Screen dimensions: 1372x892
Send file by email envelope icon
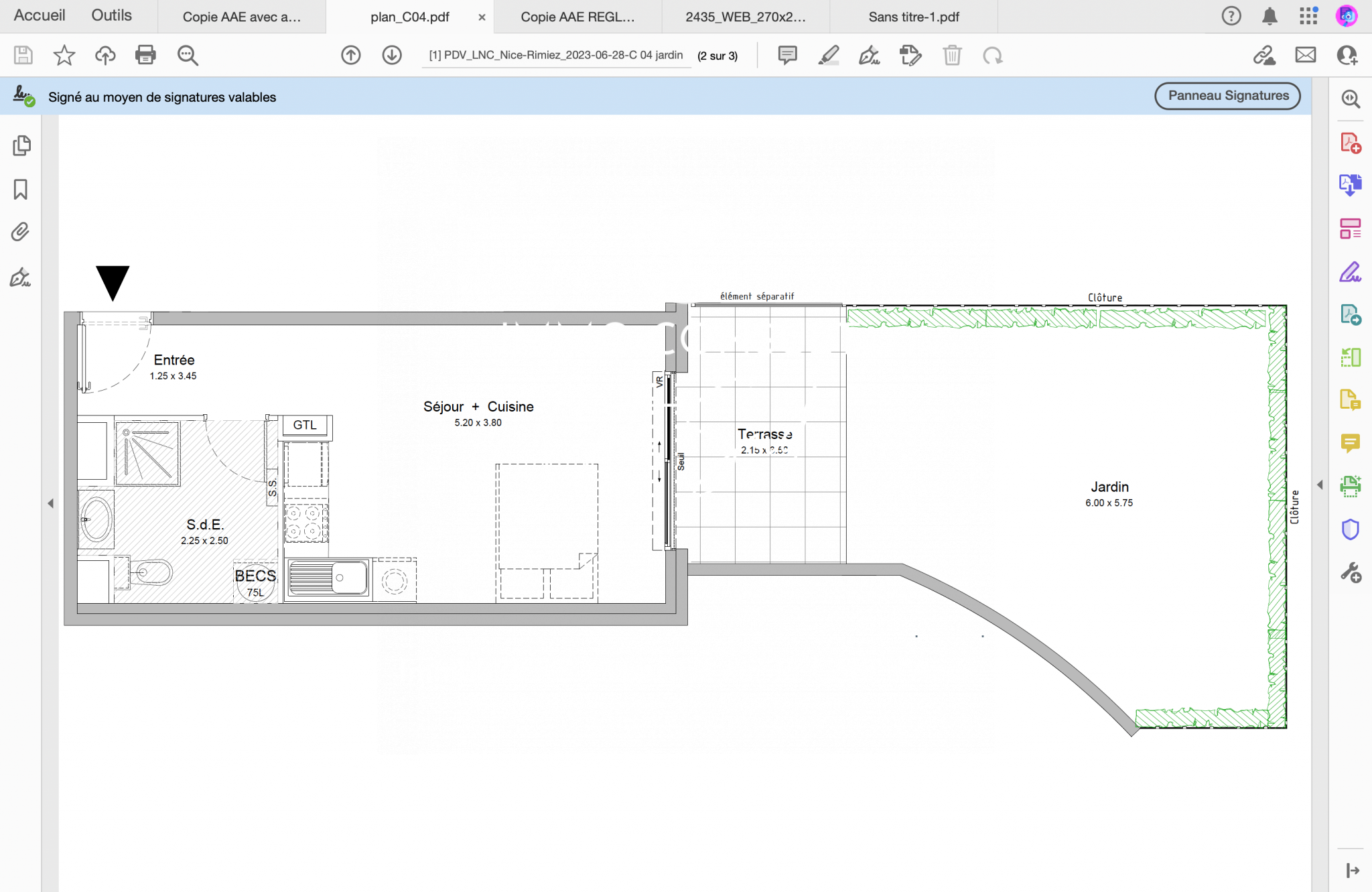[x=1306, y=55]
